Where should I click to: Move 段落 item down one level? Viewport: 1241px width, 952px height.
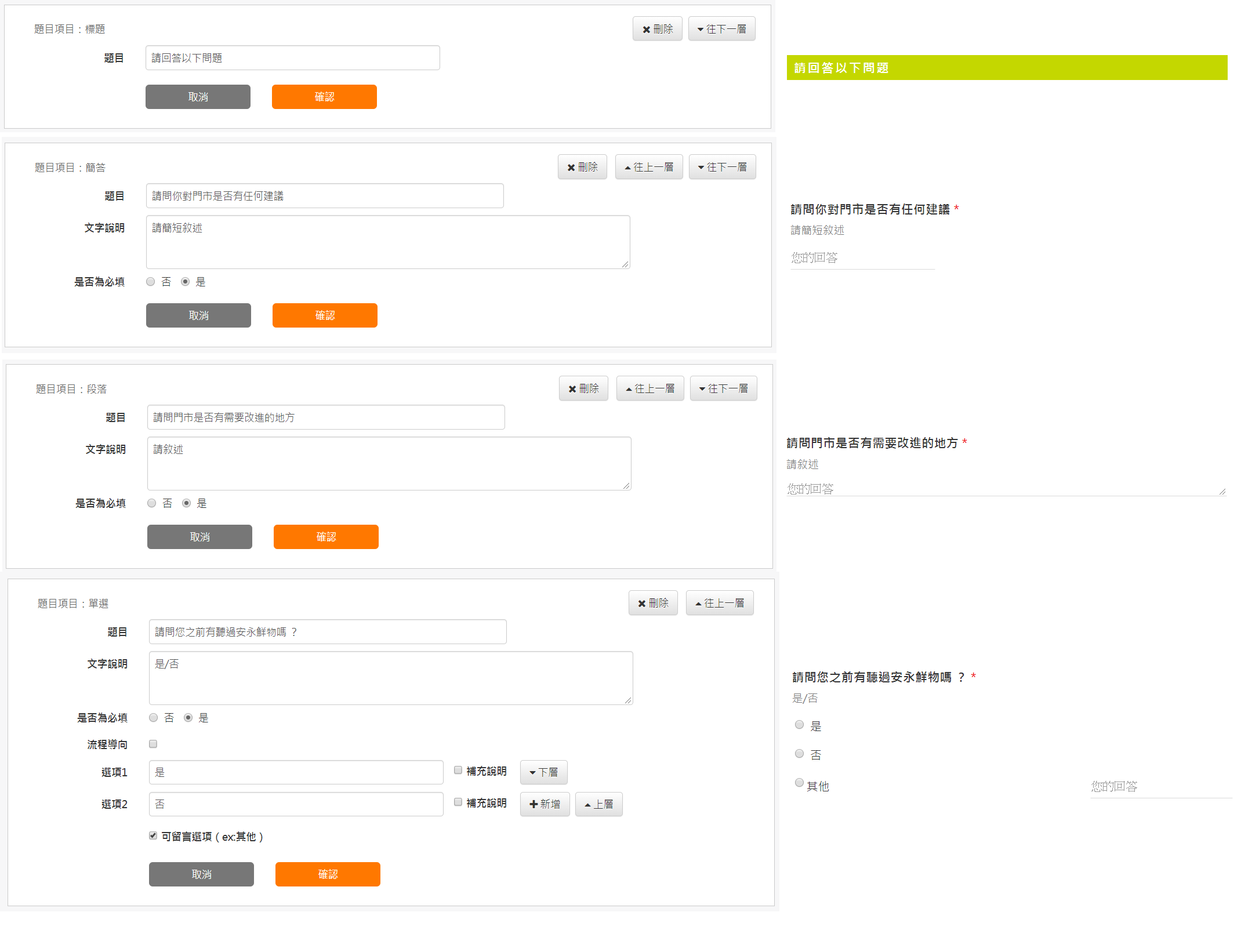(x=723, y=388)
